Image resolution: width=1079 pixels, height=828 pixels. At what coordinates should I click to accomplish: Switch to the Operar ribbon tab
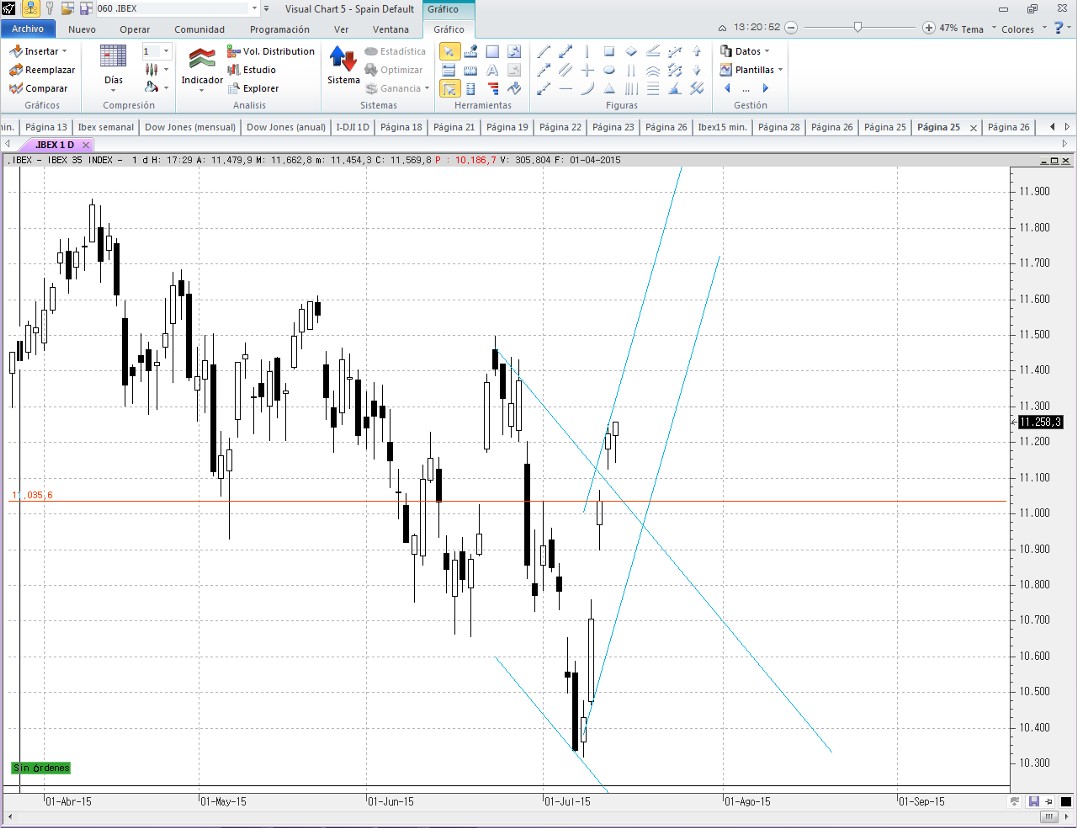pos(134,30)
